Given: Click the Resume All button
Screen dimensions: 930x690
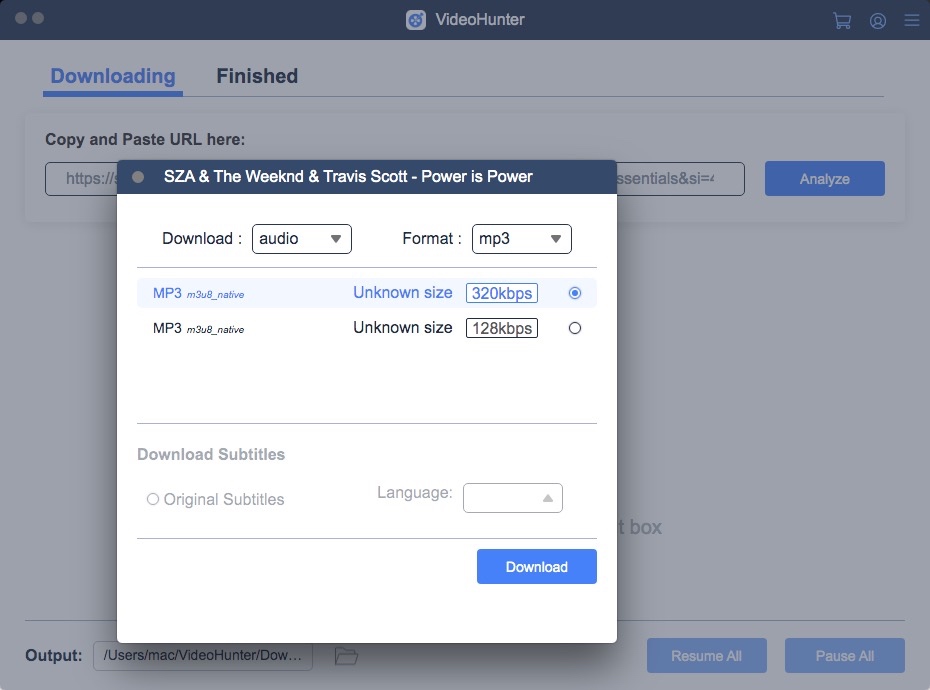Looking at the screenshot, I should [x=706, y=655].
